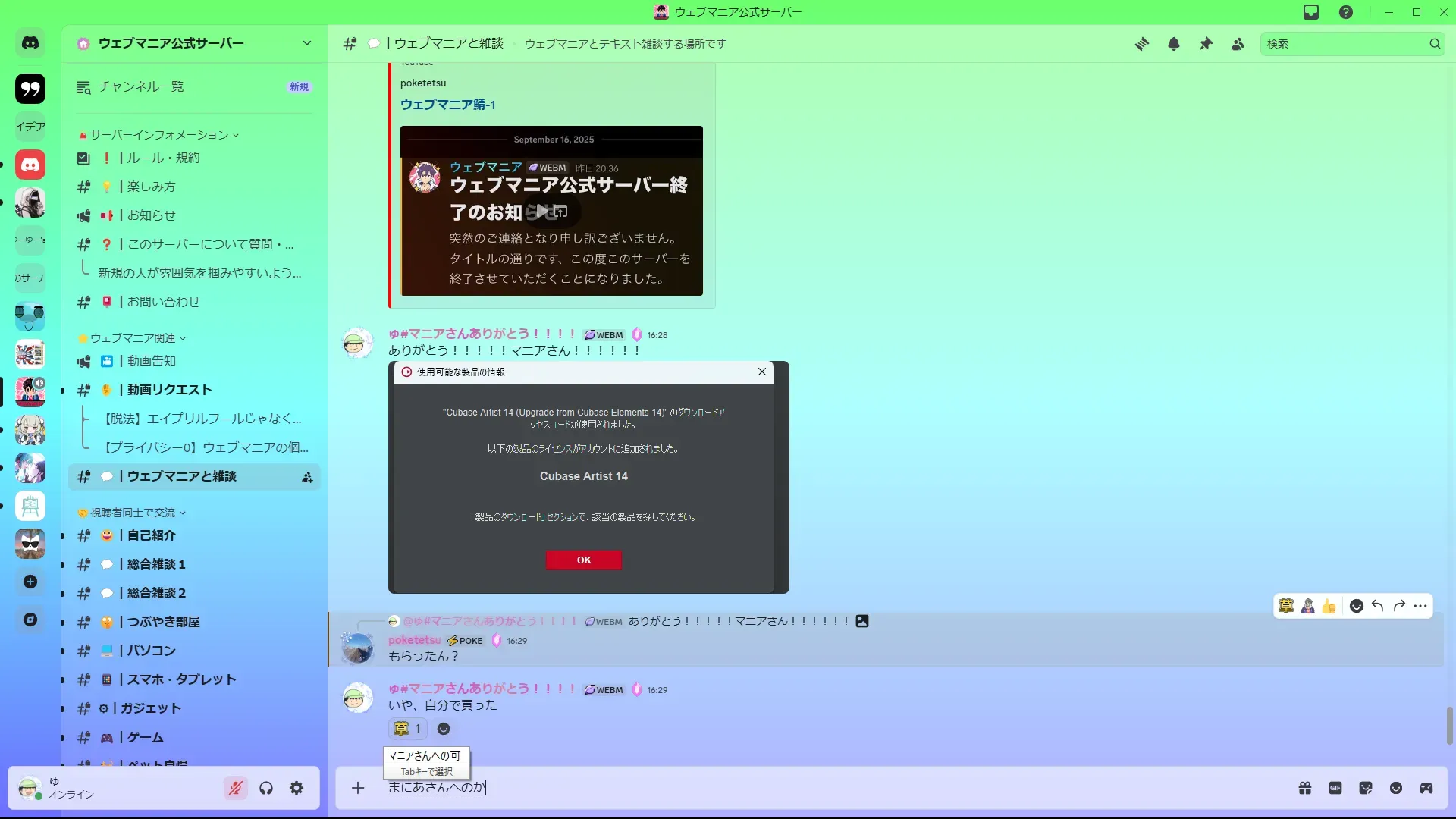Image resolution: width=1456 pixels, height=819 pixels.
Task: Click the notification bell icon
Action: coord(1174,44)
